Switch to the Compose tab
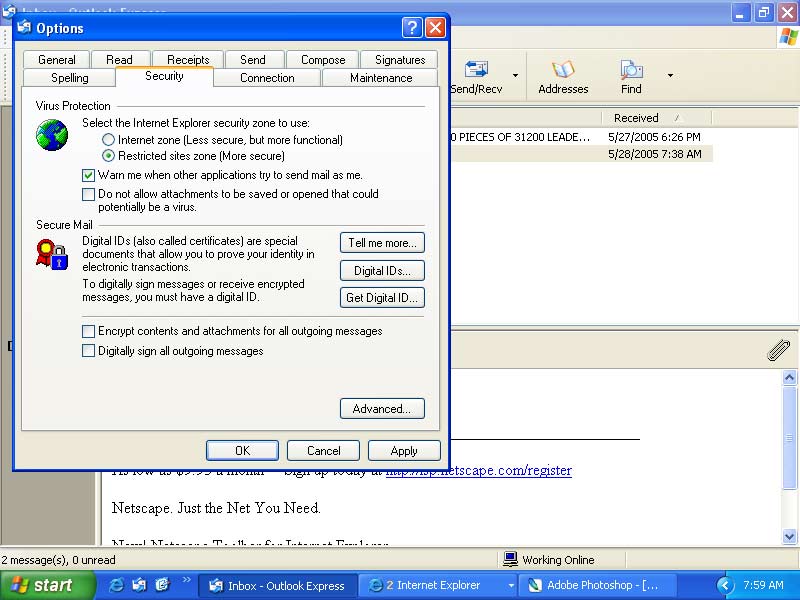The width and height of the screenshot is (800, 600). 323,60
